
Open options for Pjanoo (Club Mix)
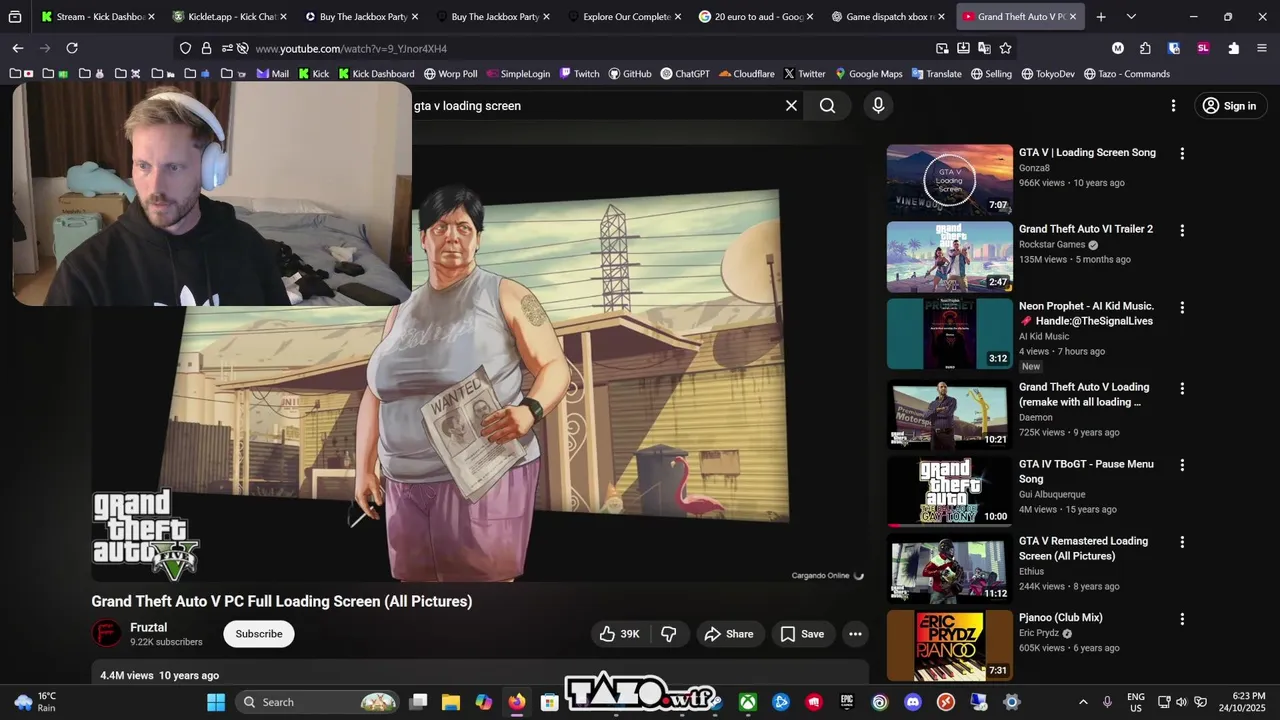pos(1182,619)
